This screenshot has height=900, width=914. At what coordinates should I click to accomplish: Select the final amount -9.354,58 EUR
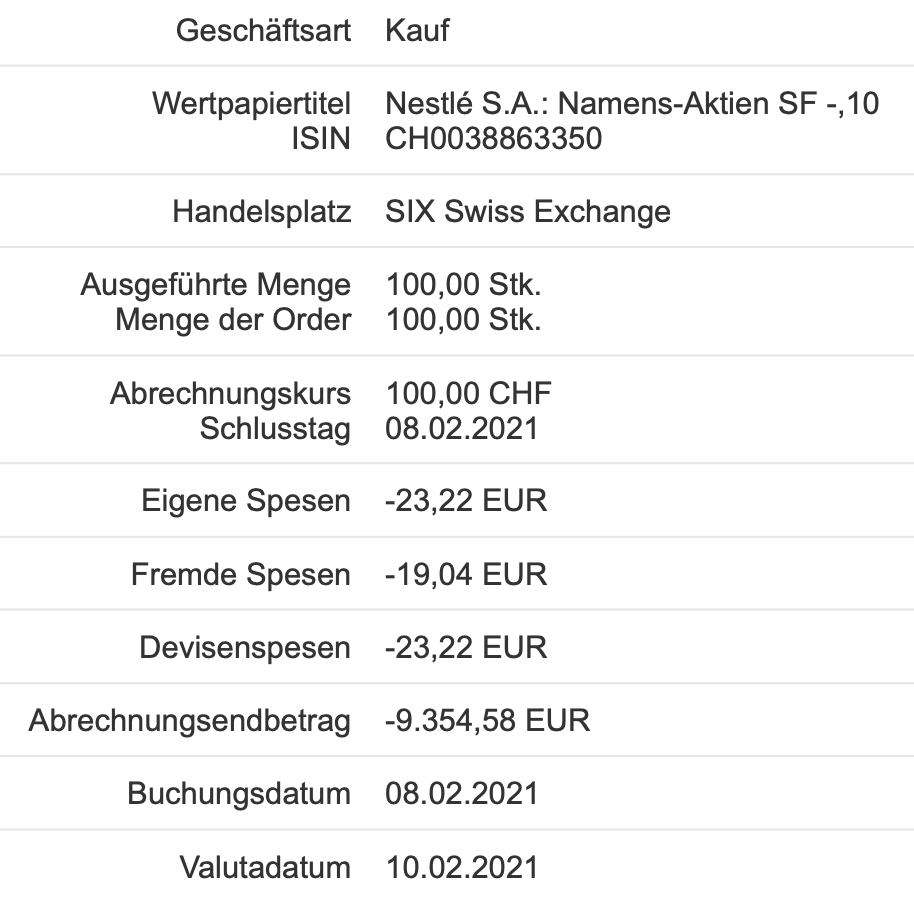tap(487, 720)
